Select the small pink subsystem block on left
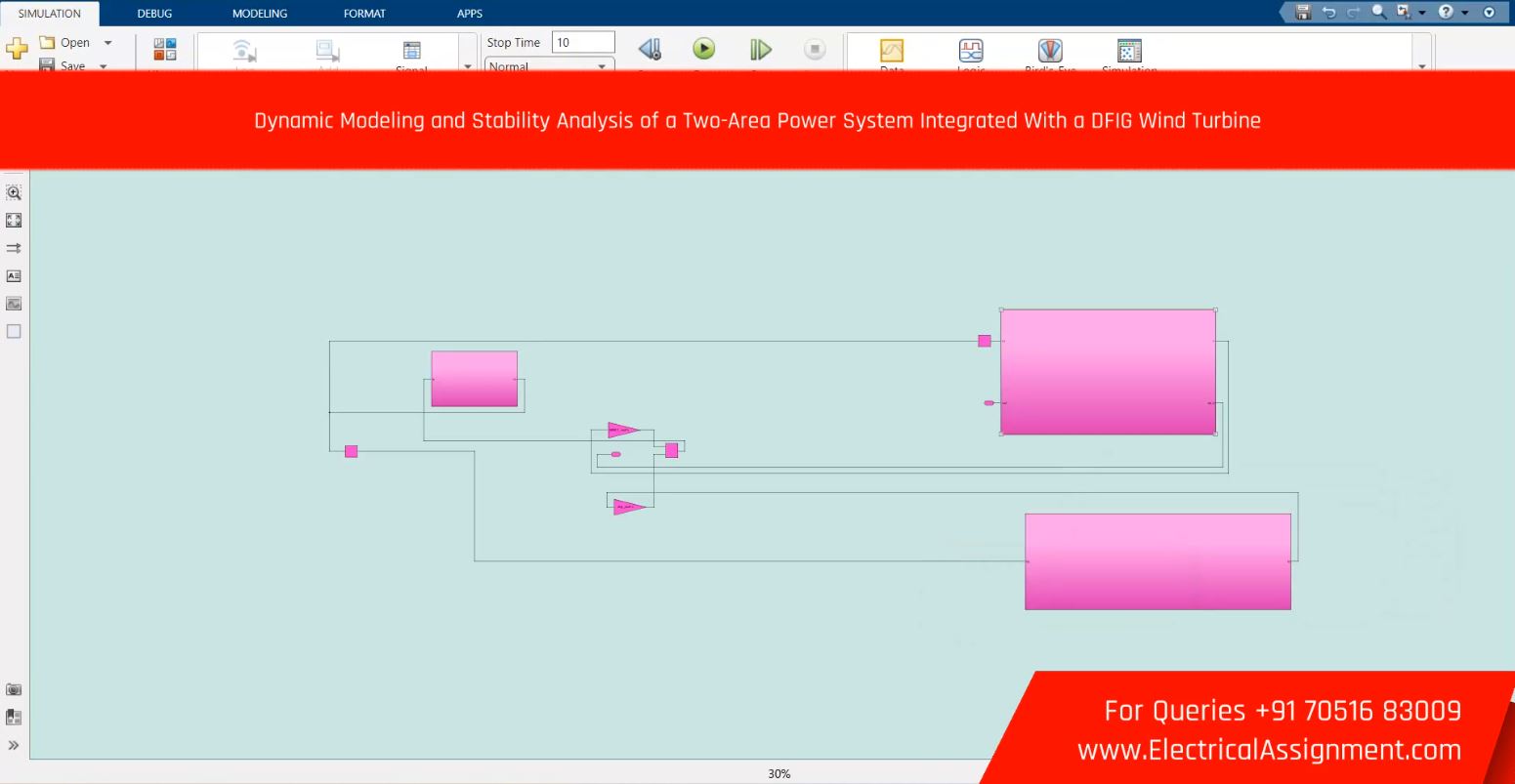 click(x=475, y=379)
